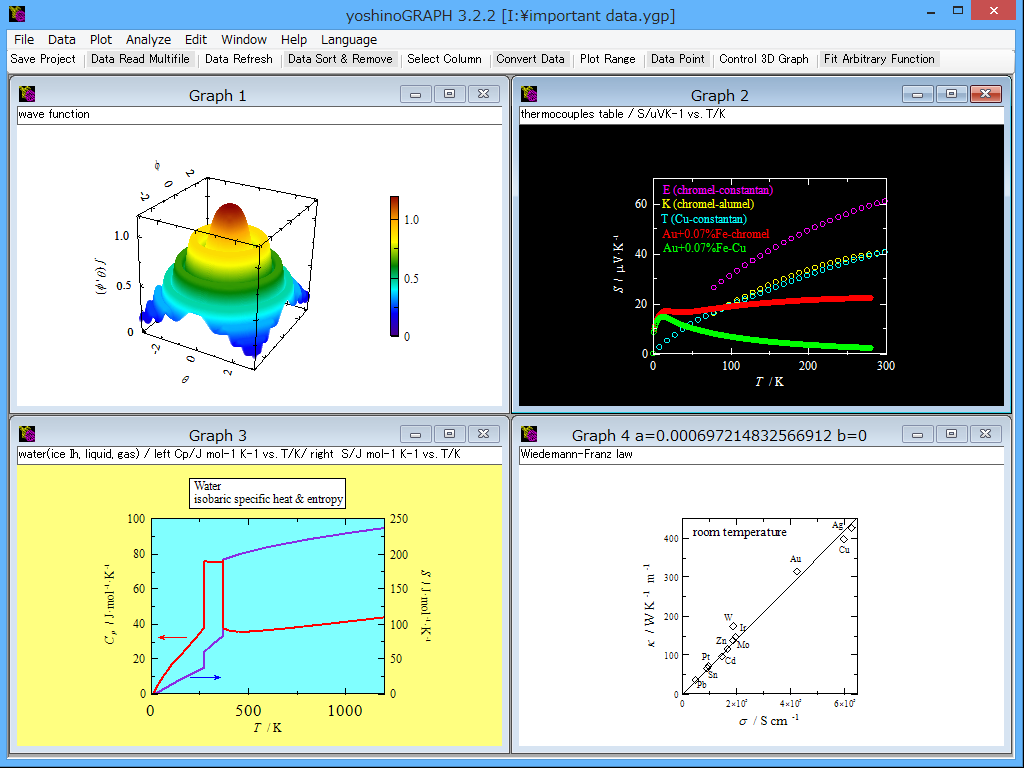Click the 'Au' data point label in Graph 4

(795, 559)
